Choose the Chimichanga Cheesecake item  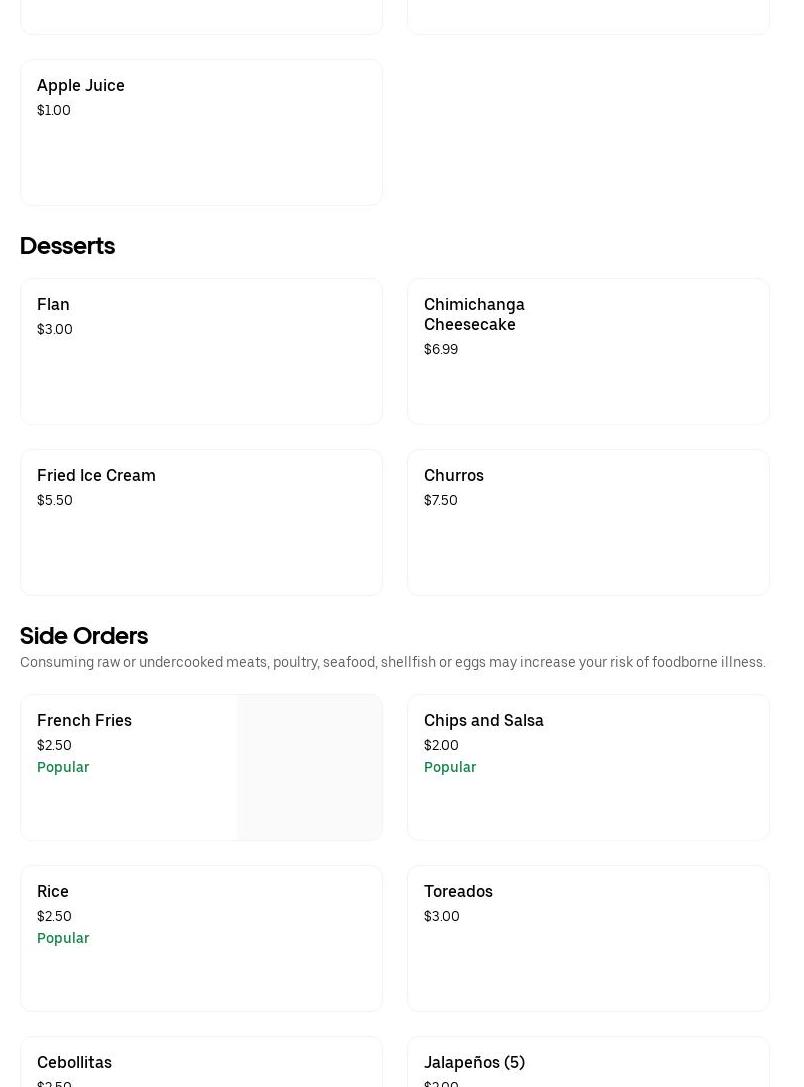[x=588, y=351]
